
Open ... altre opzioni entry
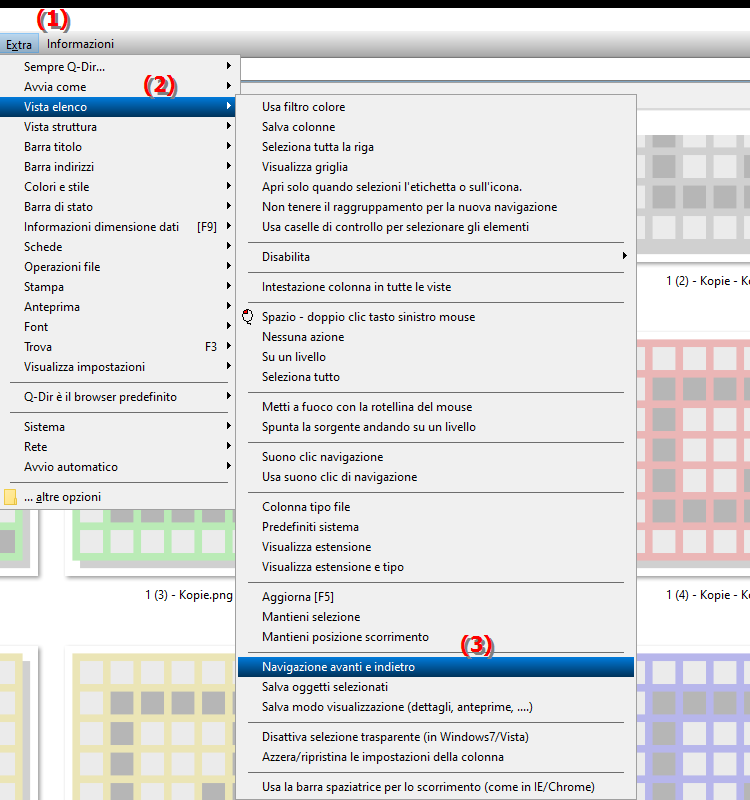click(117, 496)
